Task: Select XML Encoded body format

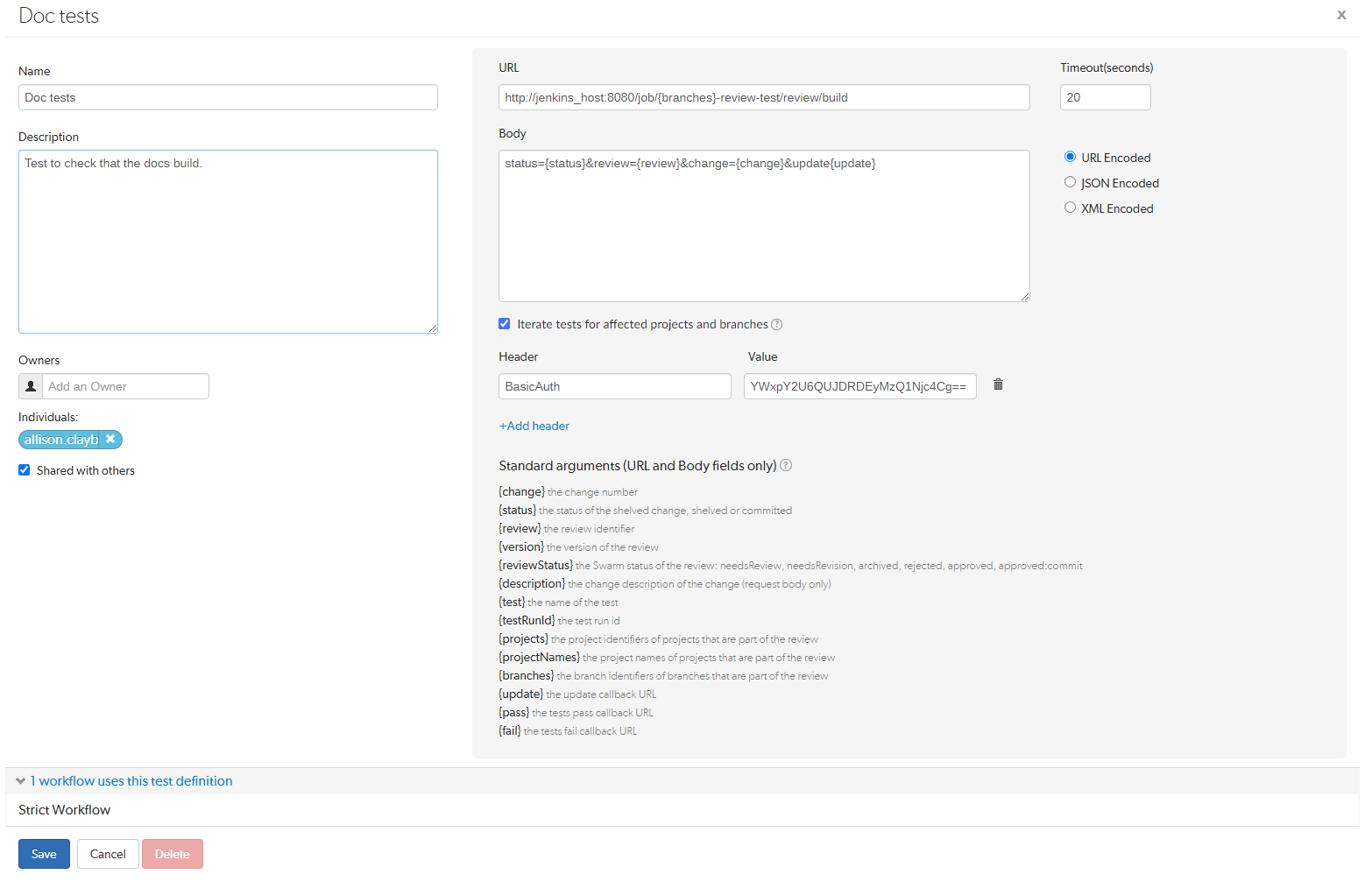Action: [x=1070, y=207]
